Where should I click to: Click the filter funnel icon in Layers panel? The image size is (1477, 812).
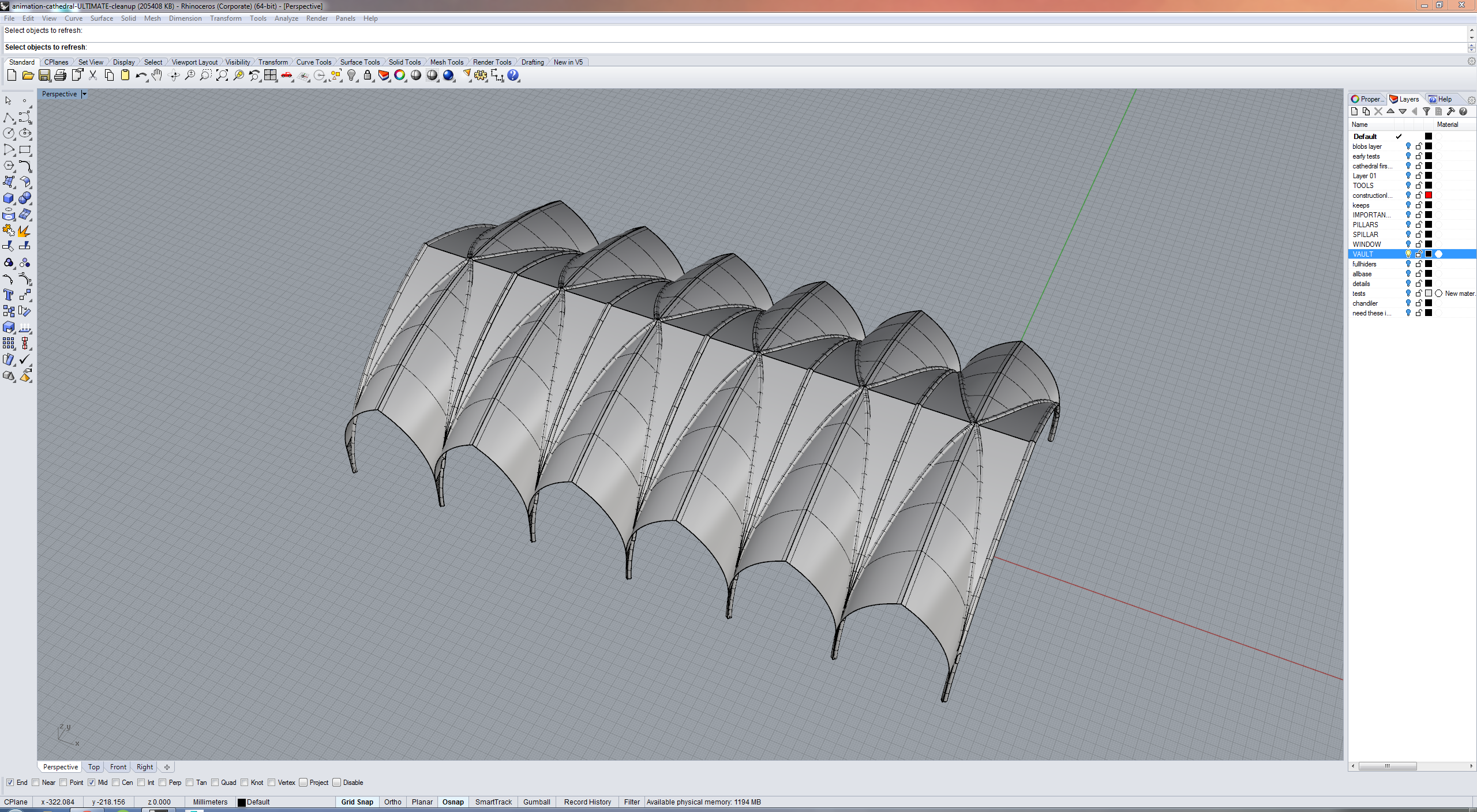1426,112
